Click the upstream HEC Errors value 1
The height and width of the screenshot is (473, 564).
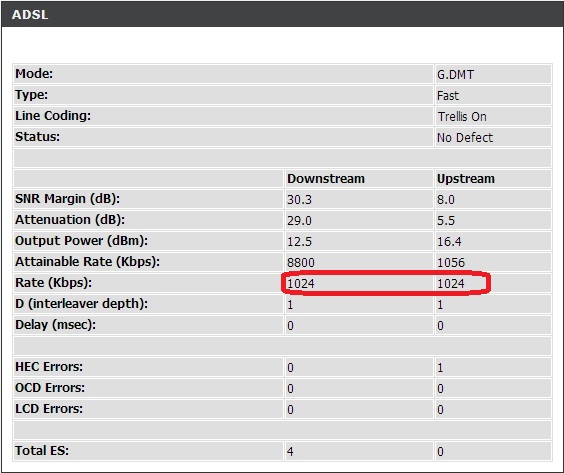440,368
